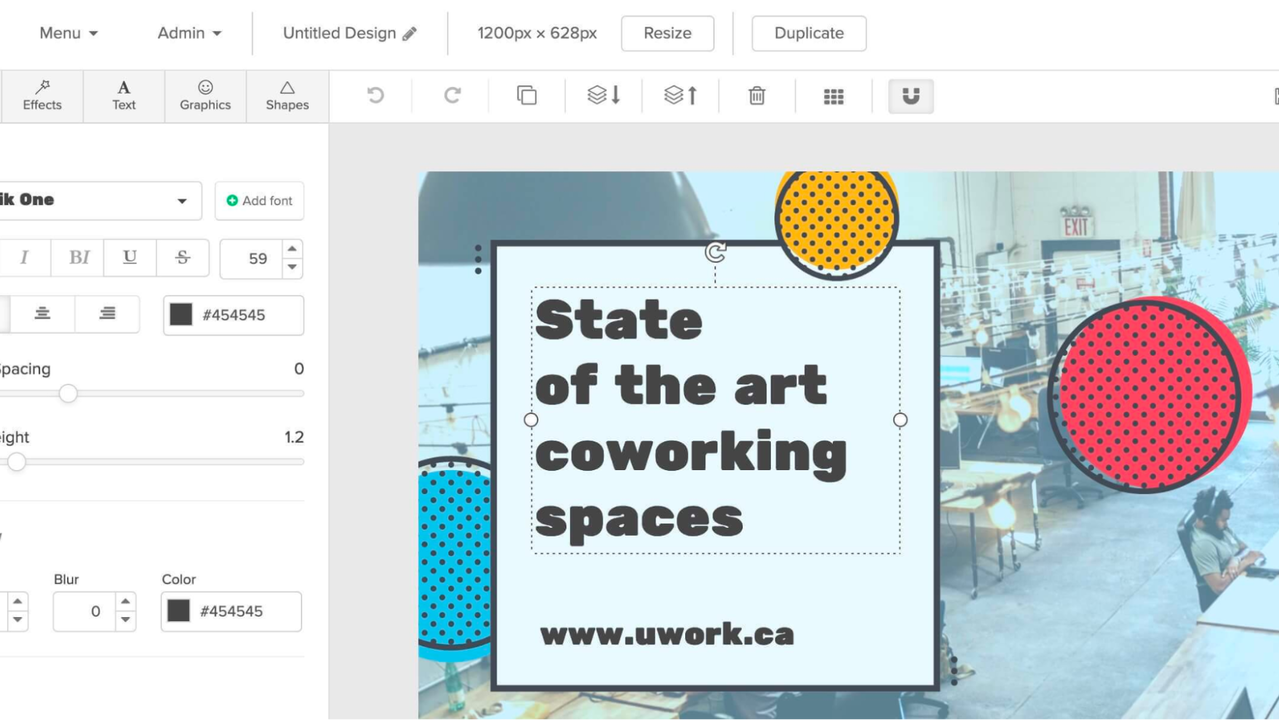The width and height of the screenshot is (1279, 720).
Task: Click the undo arrow icon
Action: pyautogui.click(x=375, y=95)
